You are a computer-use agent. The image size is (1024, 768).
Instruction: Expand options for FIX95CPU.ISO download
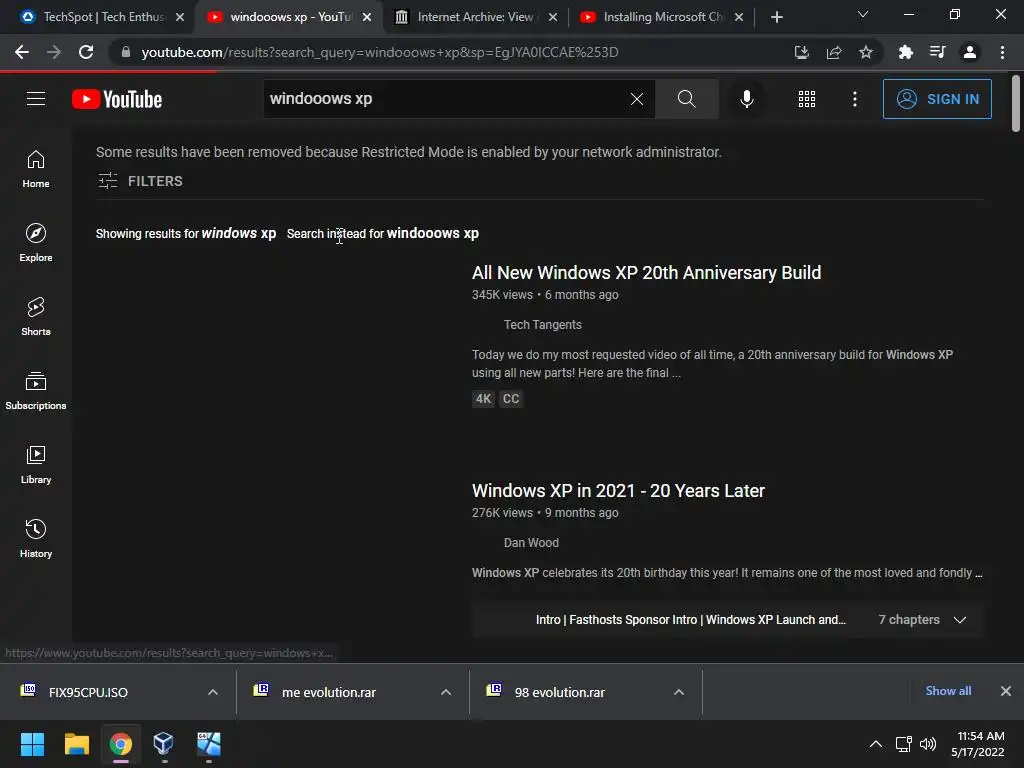(212, 692)
